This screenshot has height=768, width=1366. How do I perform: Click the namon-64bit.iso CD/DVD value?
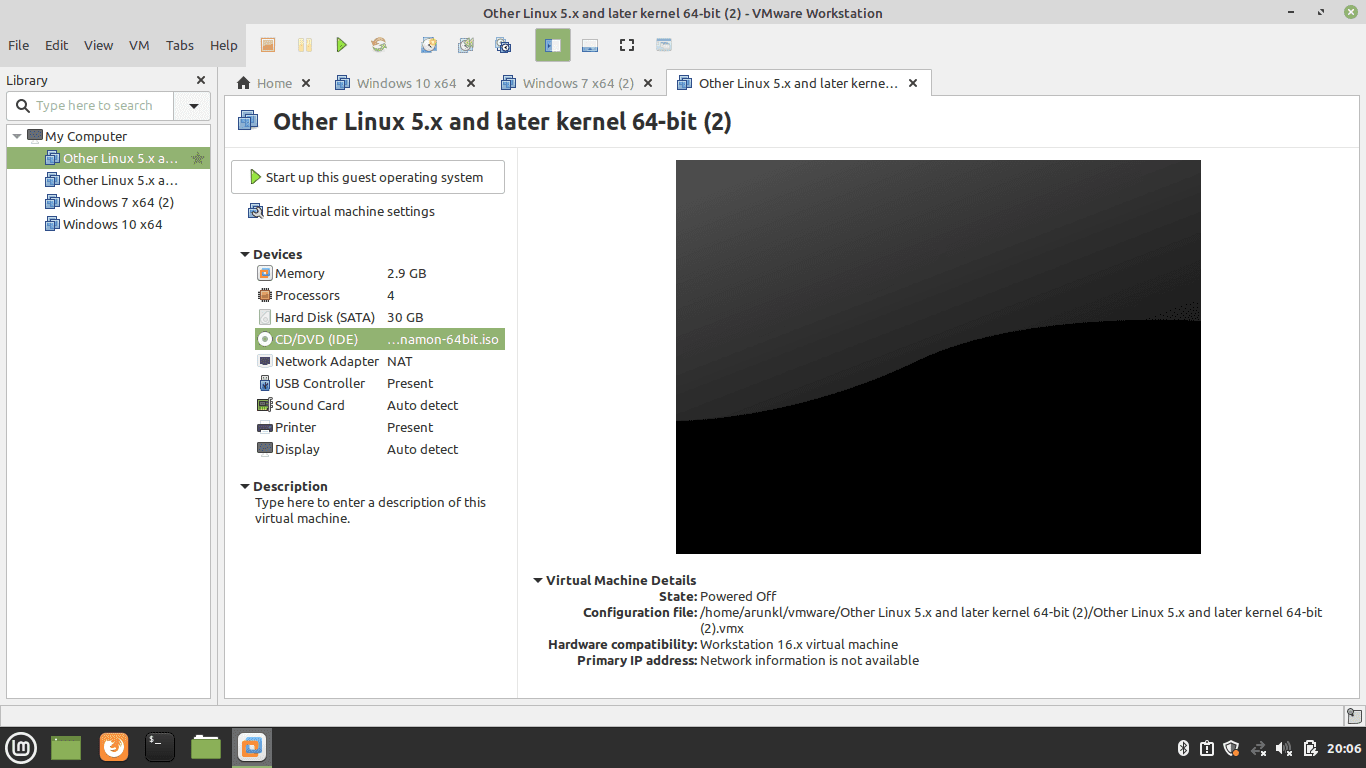(x=442, y=339)
